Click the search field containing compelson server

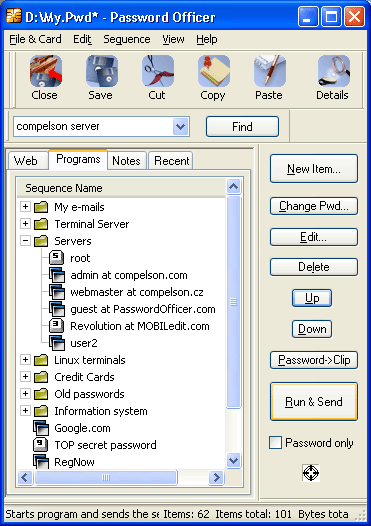tap(94, 126)
